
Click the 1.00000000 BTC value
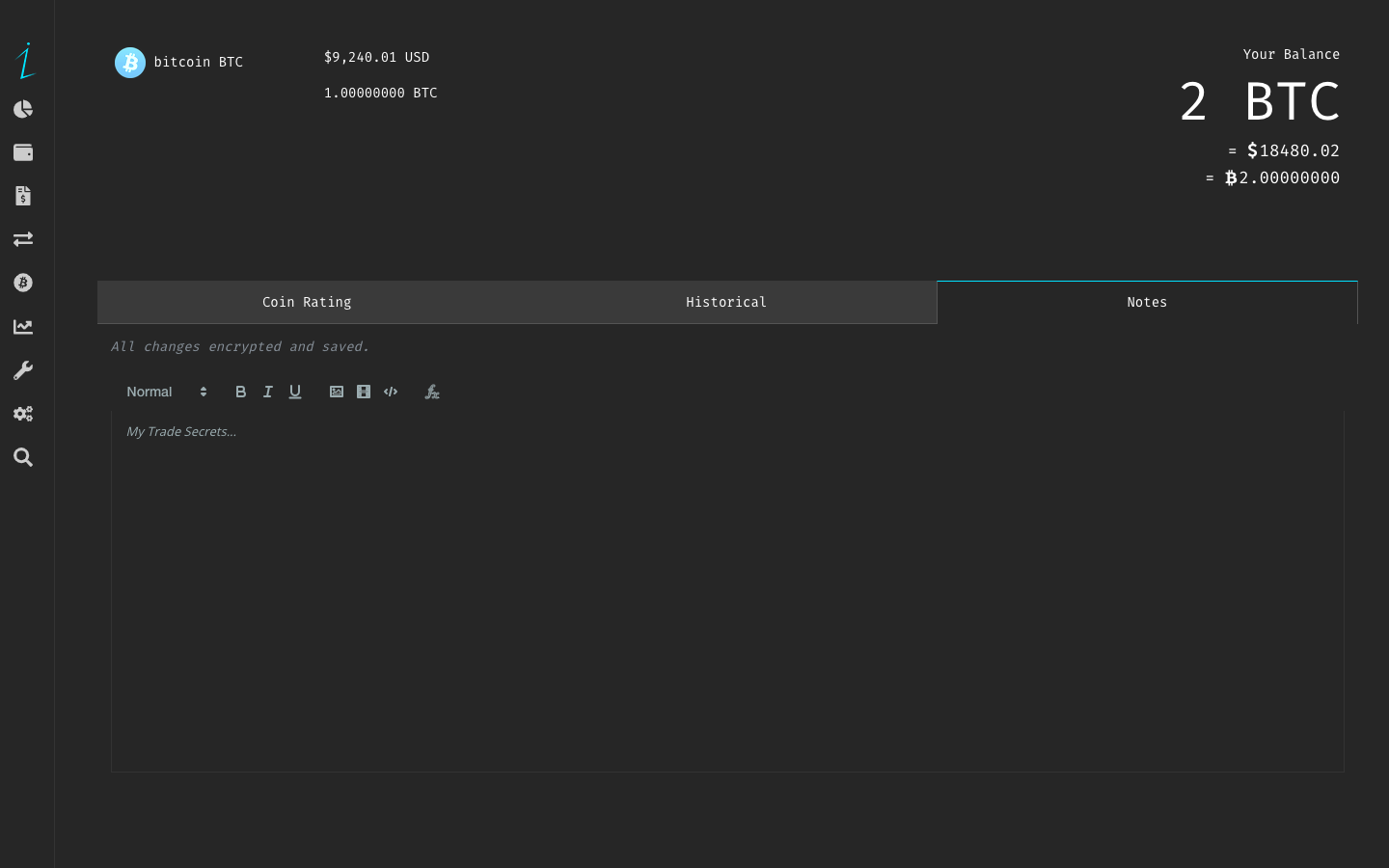click(381, 93)
